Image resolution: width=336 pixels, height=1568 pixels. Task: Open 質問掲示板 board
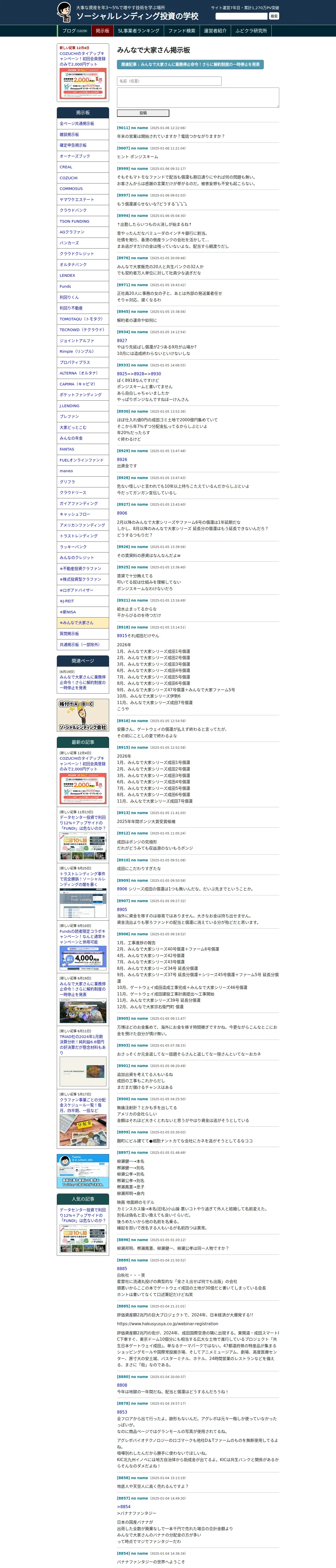pyautogui.click(x=83, y=634)
